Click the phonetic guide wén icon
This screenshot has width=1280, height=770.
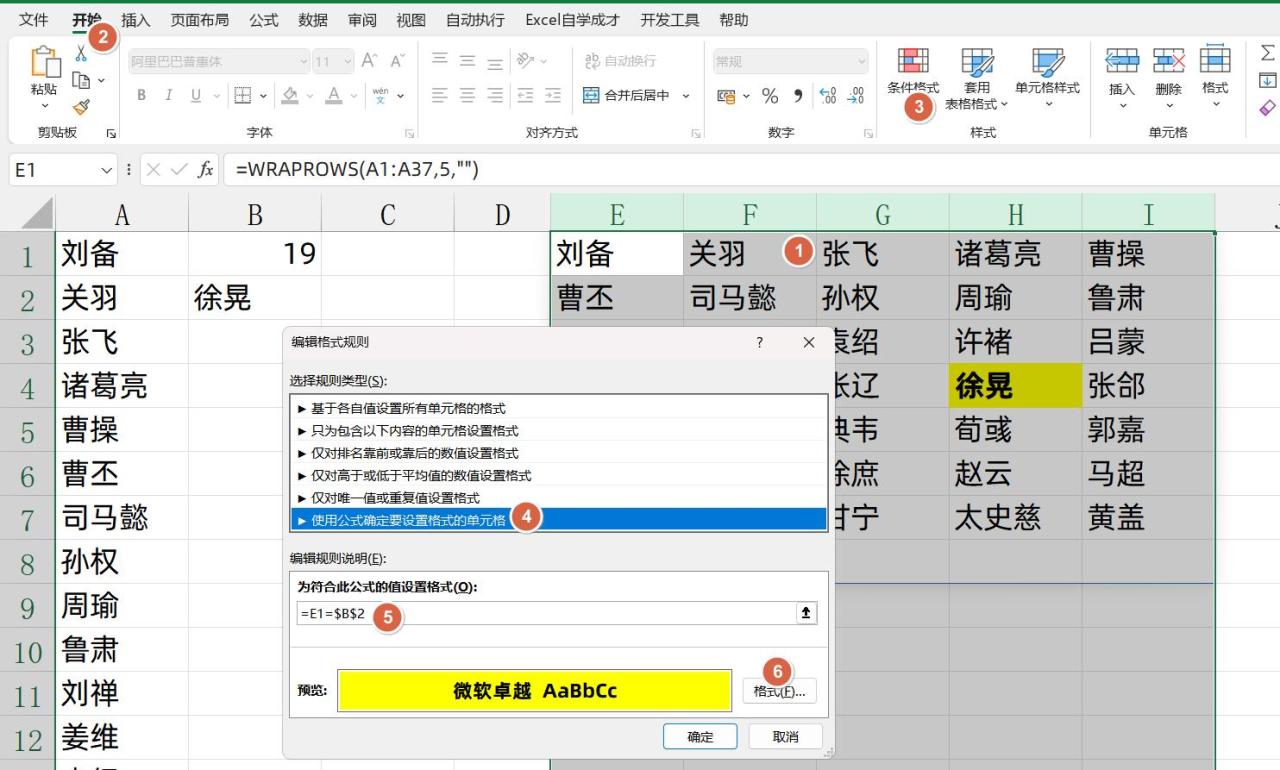381,96
